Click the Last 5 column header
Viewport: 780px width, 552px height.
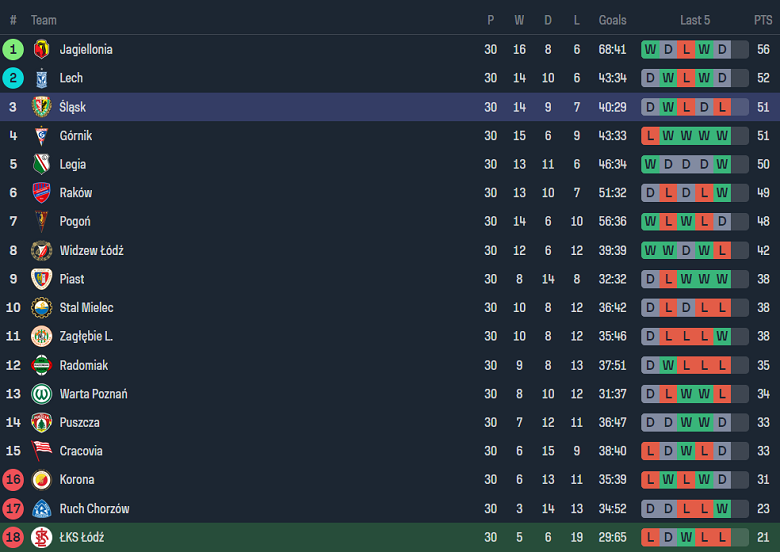695,20
